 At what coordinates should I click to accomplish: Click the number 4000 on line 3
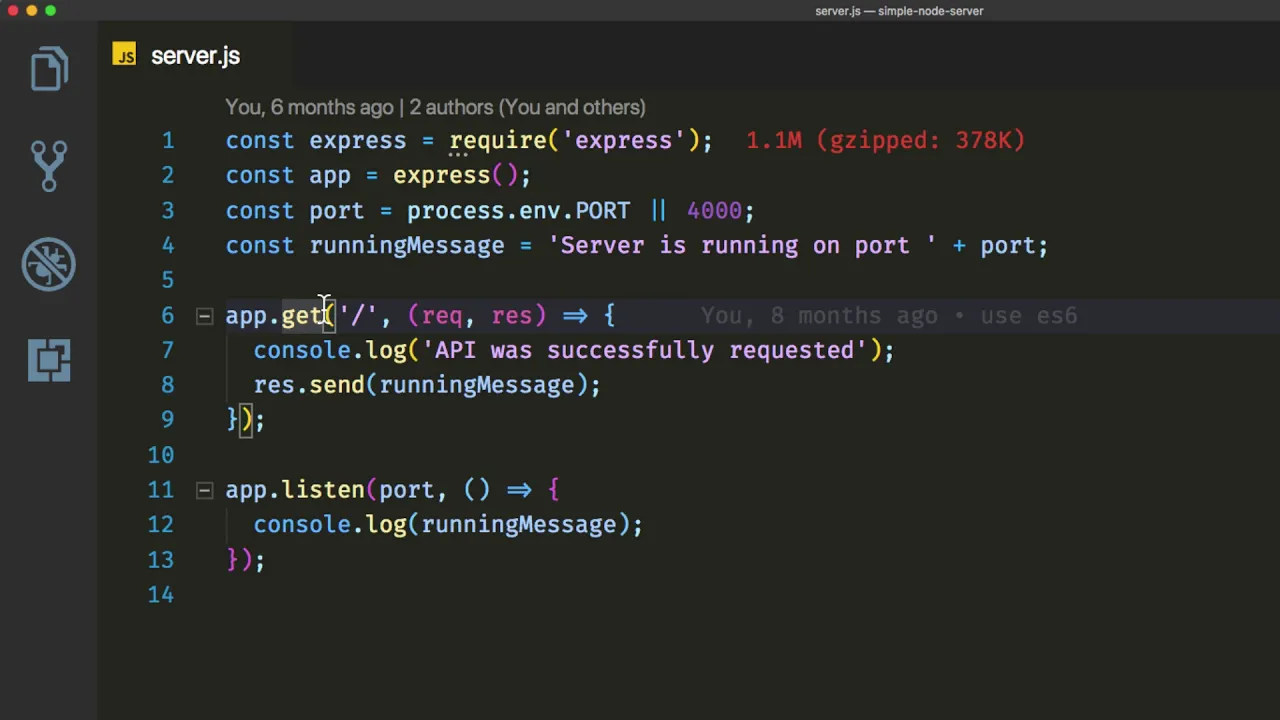click(x=714, y=211)
